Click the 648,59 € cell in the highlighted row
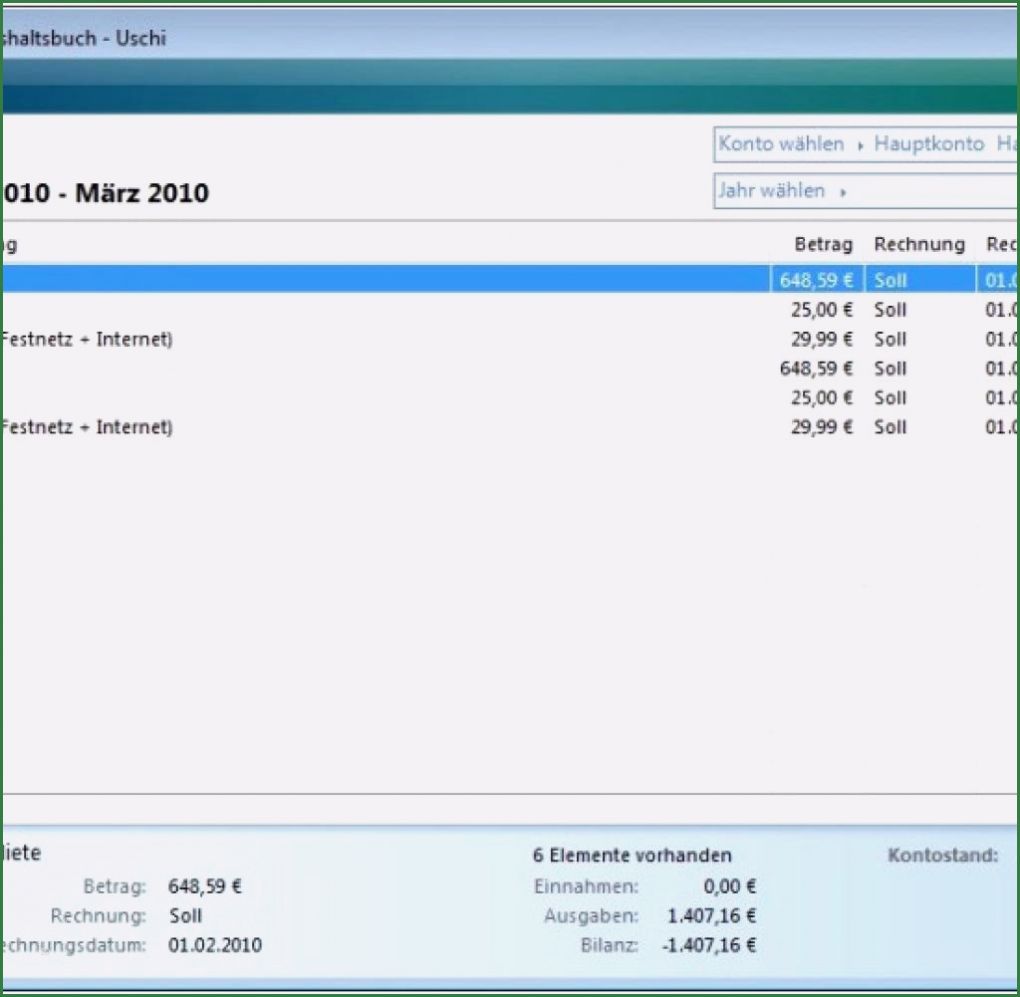1020x997 pixels. point(816,281)
